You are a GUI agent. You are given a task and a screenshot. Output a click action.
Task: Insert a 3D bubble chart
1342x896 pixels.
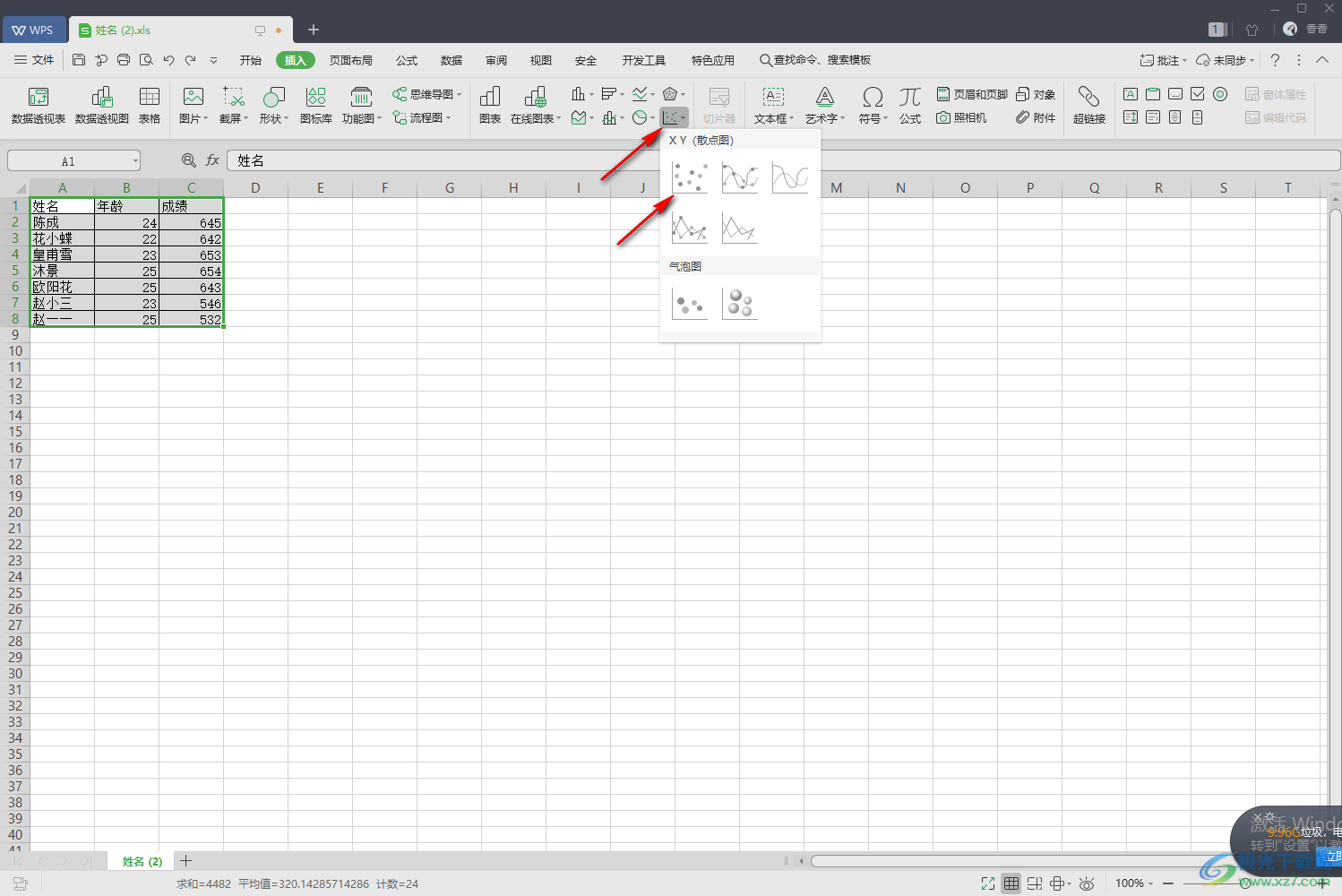pos(740,304)
